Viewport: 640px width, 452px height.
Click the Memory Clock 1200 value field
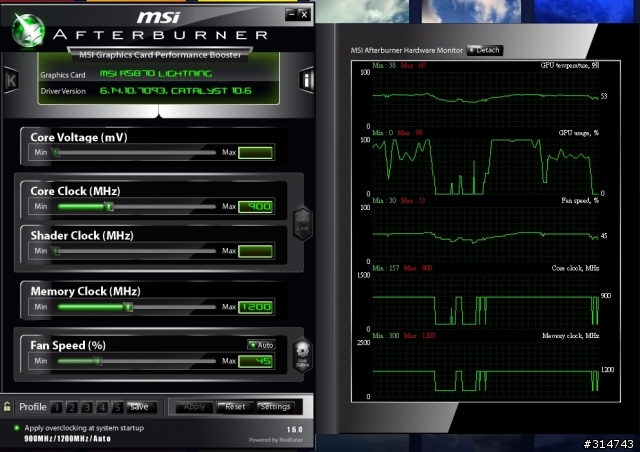256,307
